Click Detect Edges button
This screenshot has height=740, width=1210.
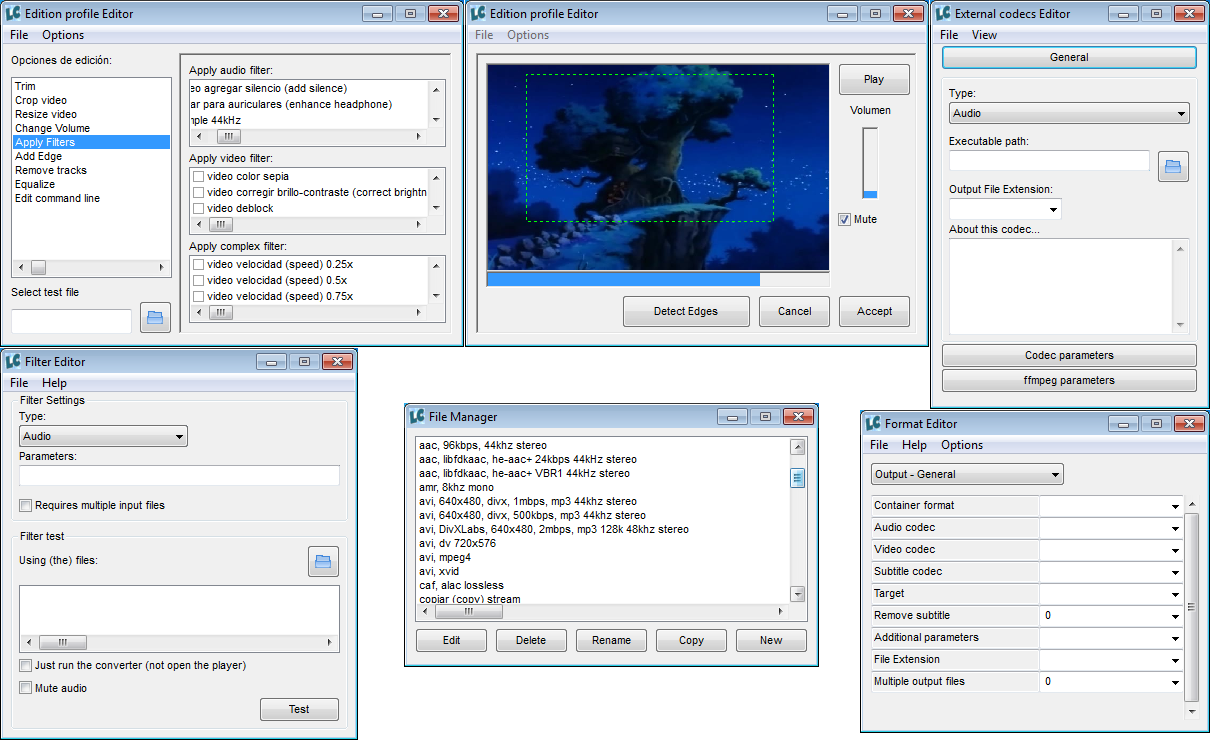click(686, 311)
